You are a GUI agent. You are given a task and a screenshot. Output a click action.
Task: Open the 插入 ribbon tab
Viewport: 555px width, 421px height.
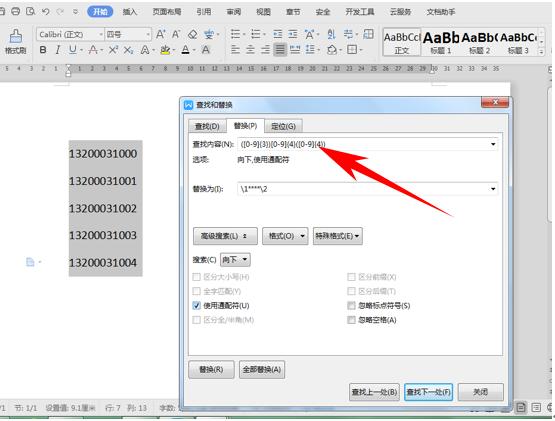[130, 12]
